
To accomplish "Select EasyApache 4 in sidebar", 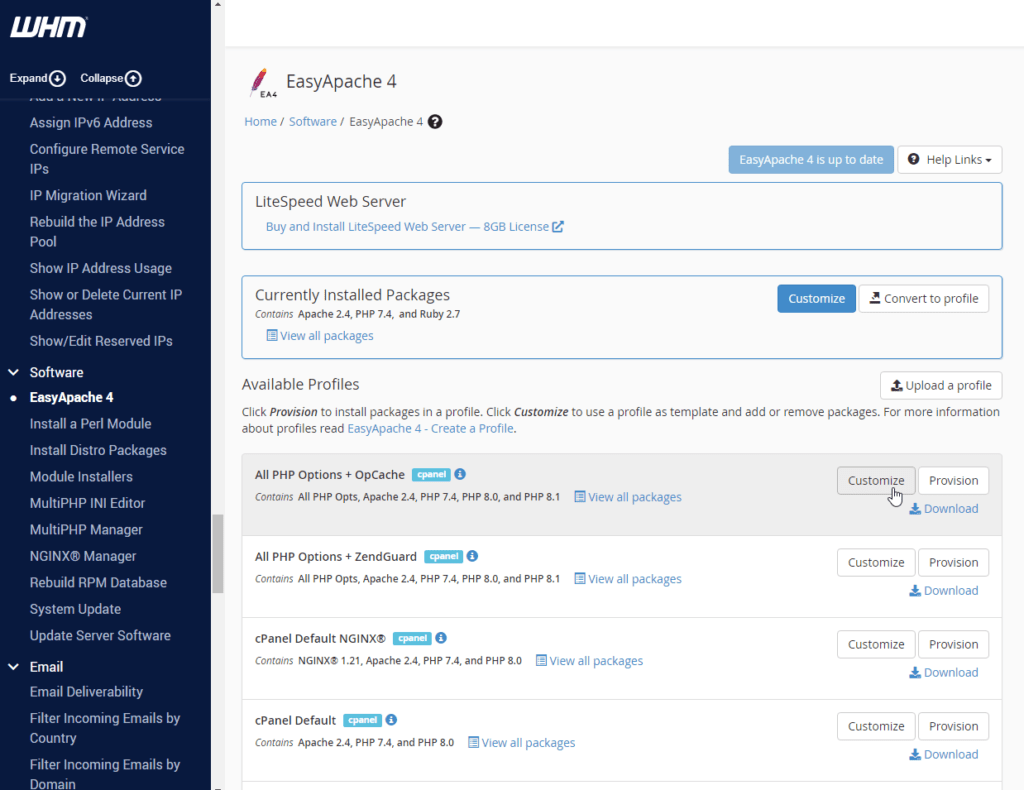I will 71,398.
